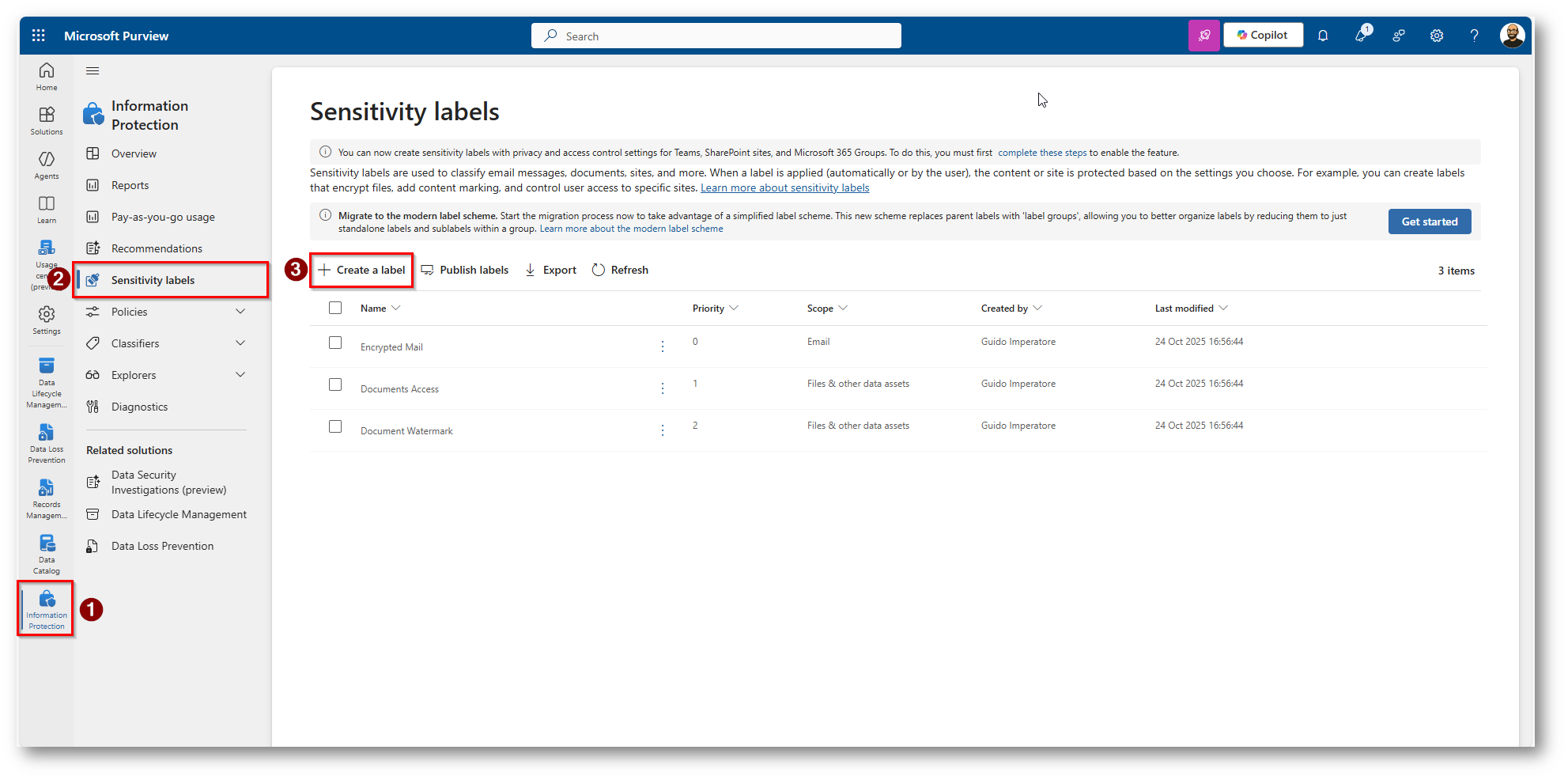Tick the Encrypted Mail checkbox
The image size is (1568, 780).
[x=335, y=343]
